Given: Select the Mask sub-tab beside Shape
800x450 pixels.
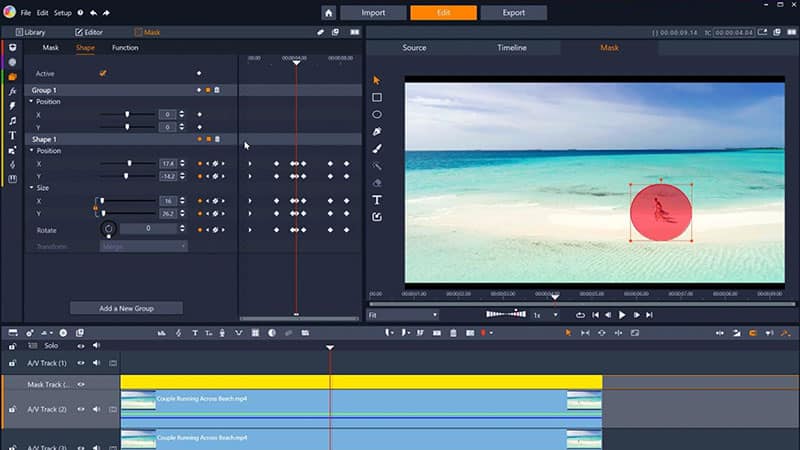Looking at the screenshot, I should tap(51, 47).
